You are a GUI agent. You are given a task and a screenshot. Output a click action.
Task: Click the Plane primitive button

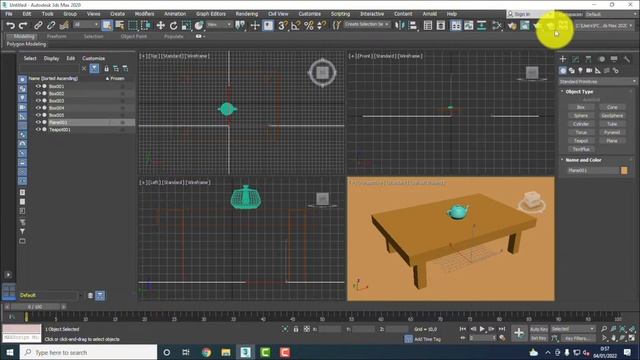[x=612, y=141]
